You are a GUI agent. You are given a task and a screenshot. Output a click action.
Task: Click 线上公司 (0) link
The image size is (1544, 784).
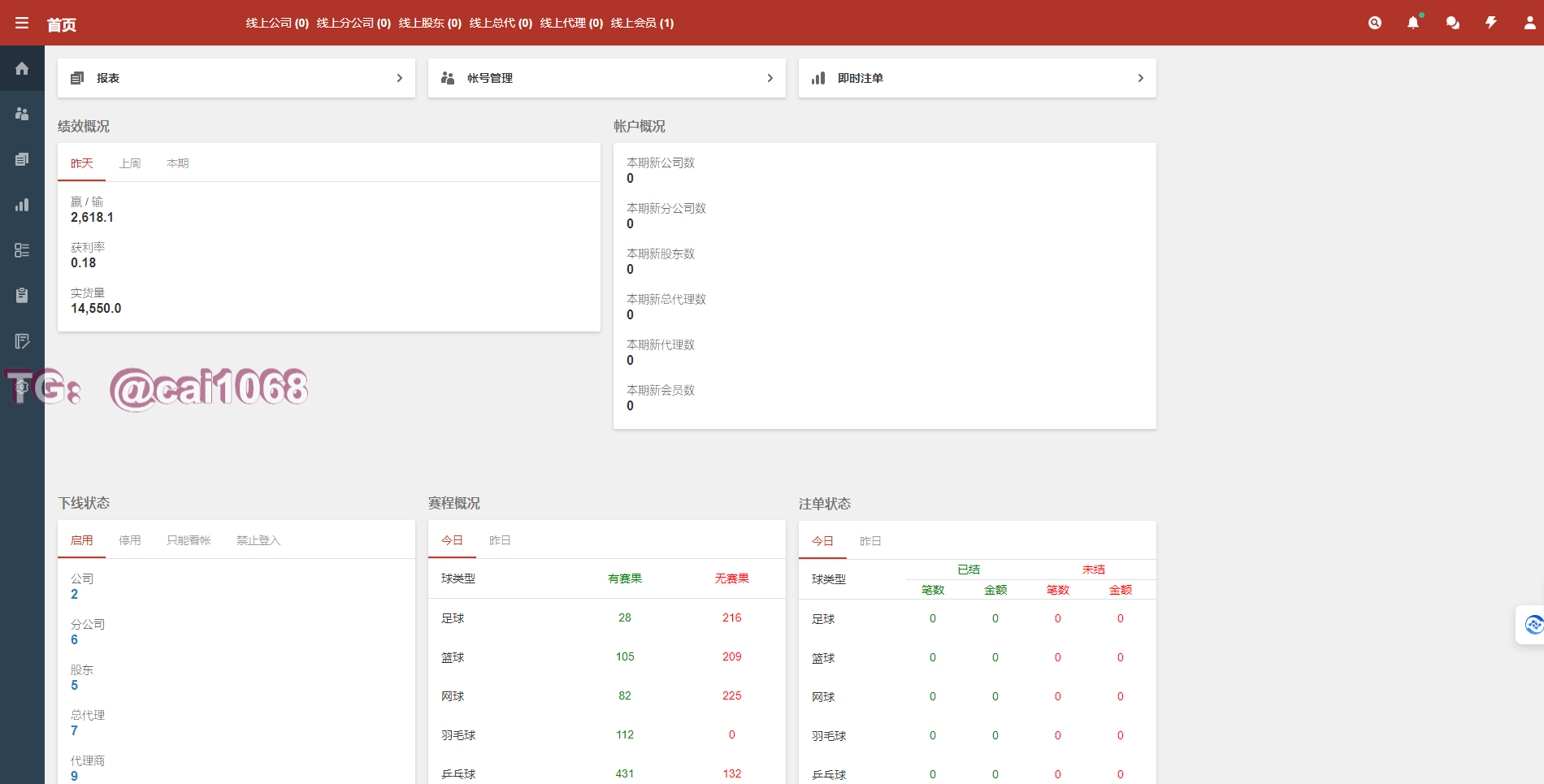(277, 23)
